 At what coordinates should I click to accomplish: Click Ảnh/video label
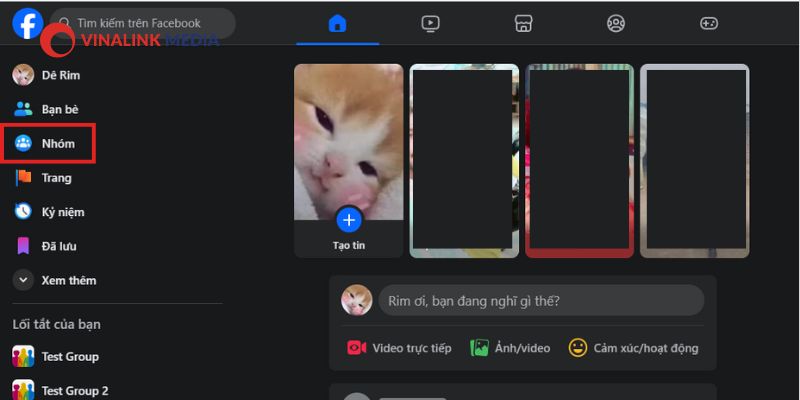tap(522, 348)
